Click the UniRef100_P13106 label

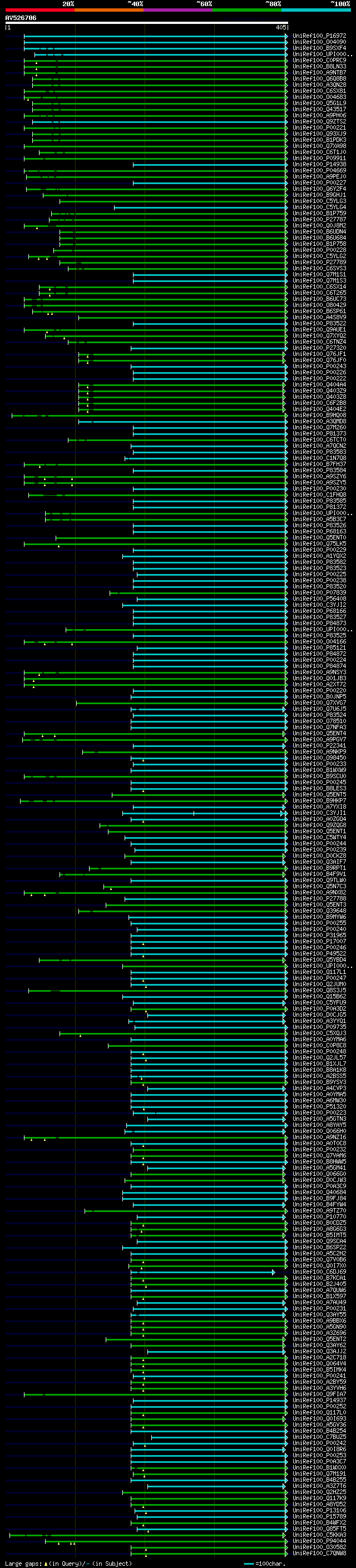(319, 1511)
